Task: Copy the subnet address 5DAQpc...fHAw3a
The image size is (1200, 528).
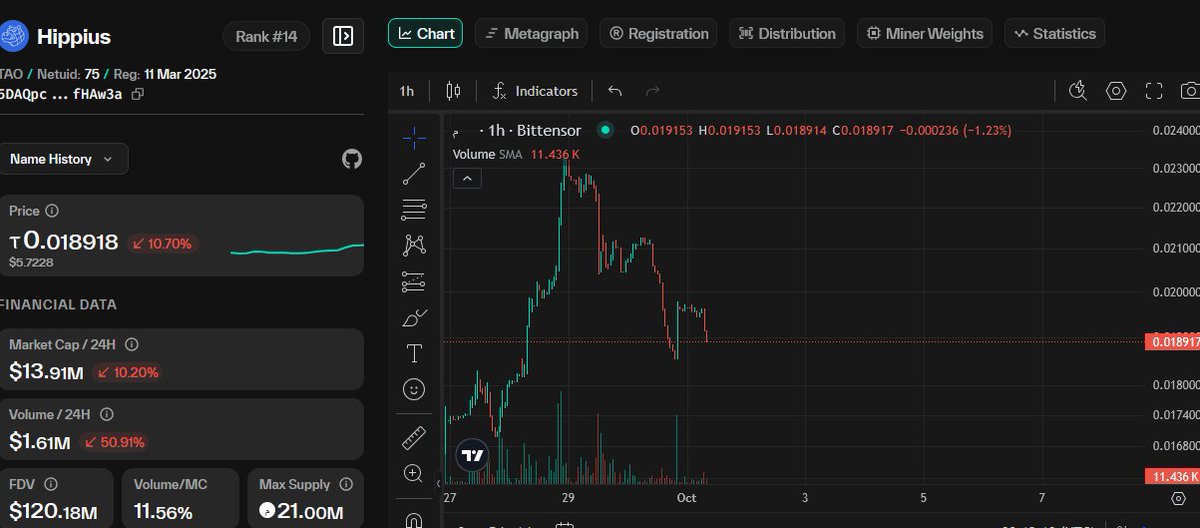Action: pyautogui.click(x=138, y=94)
